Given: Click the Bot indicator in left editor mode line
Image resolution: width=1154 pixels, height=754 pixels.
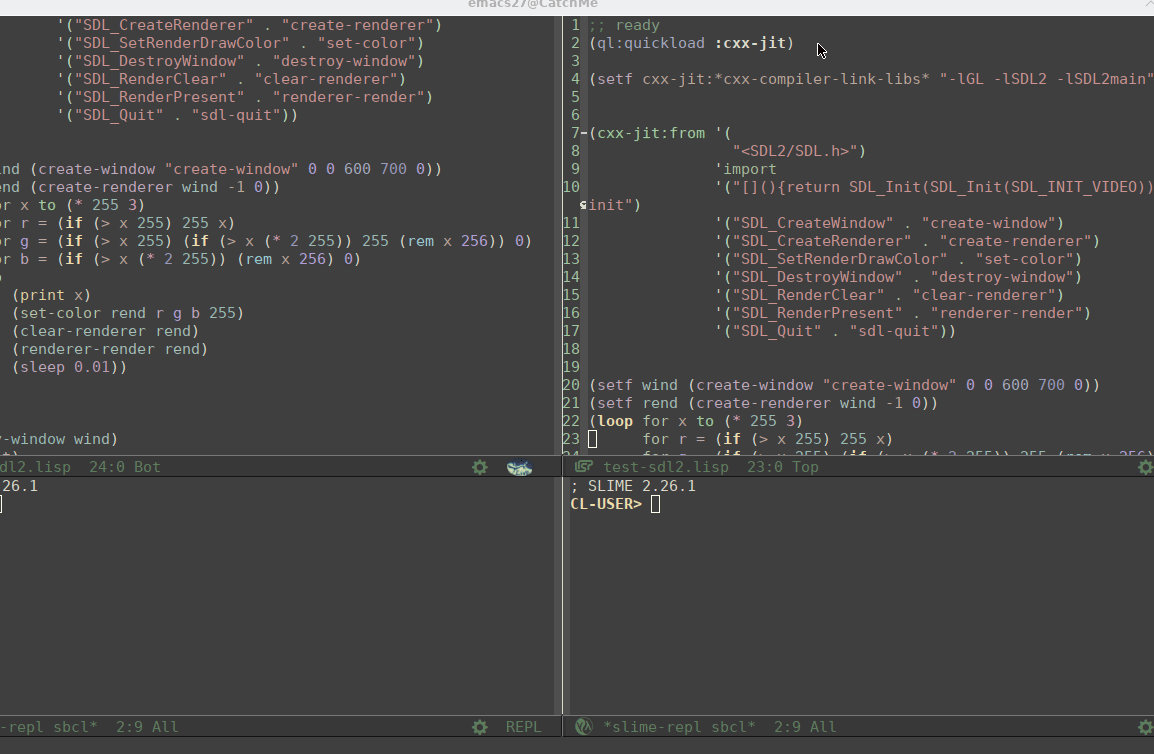Looking at the screenshot, I should click(147, 467).
